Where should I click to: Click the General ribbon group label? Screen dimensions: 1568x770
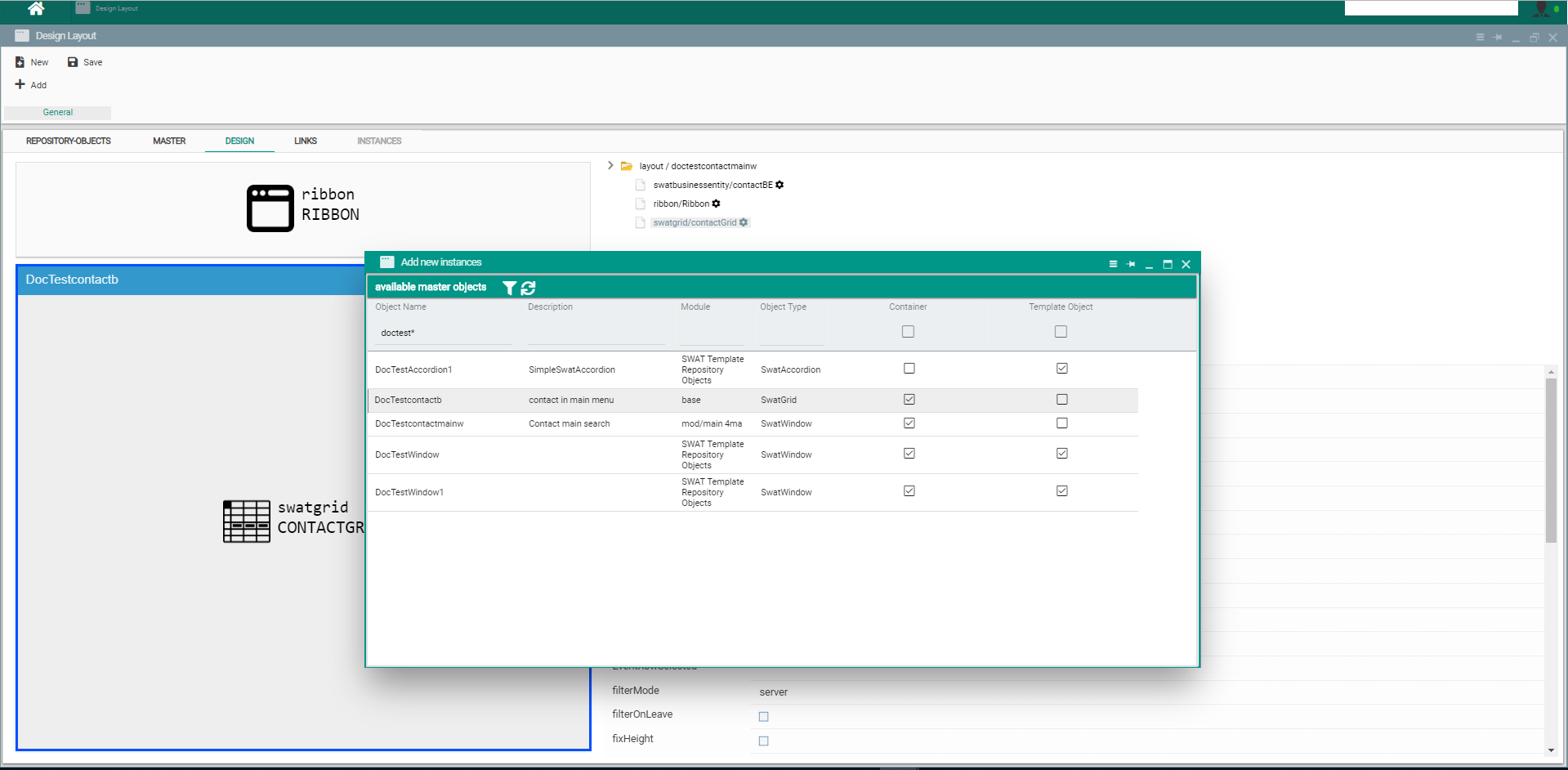pos(58,113)
